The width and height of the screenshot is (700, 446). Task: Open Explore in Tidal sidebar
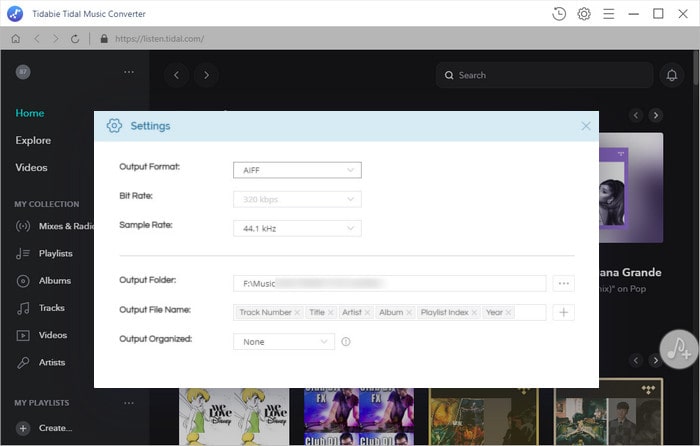(x=33, y=140)
